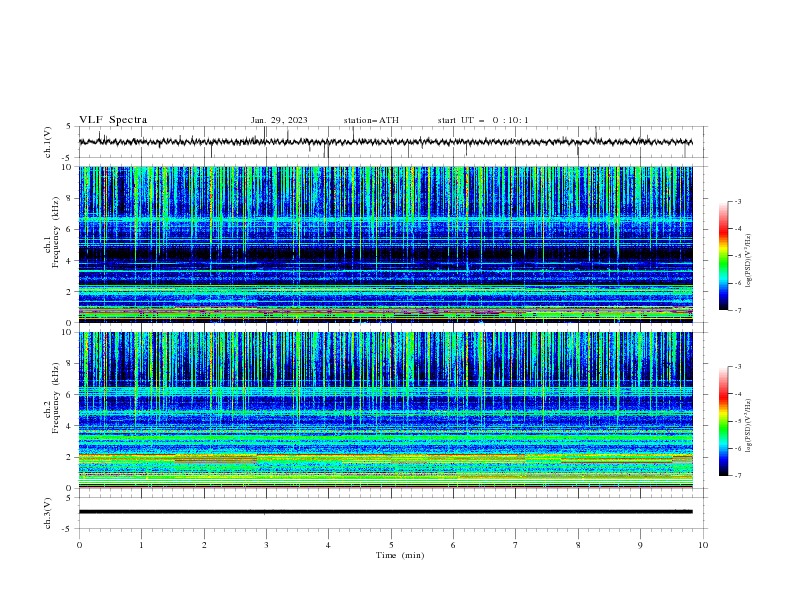Click time axis tick label "7"
Image resolution: width=792 pixels, height=612 pixels.
click(516, 545)
